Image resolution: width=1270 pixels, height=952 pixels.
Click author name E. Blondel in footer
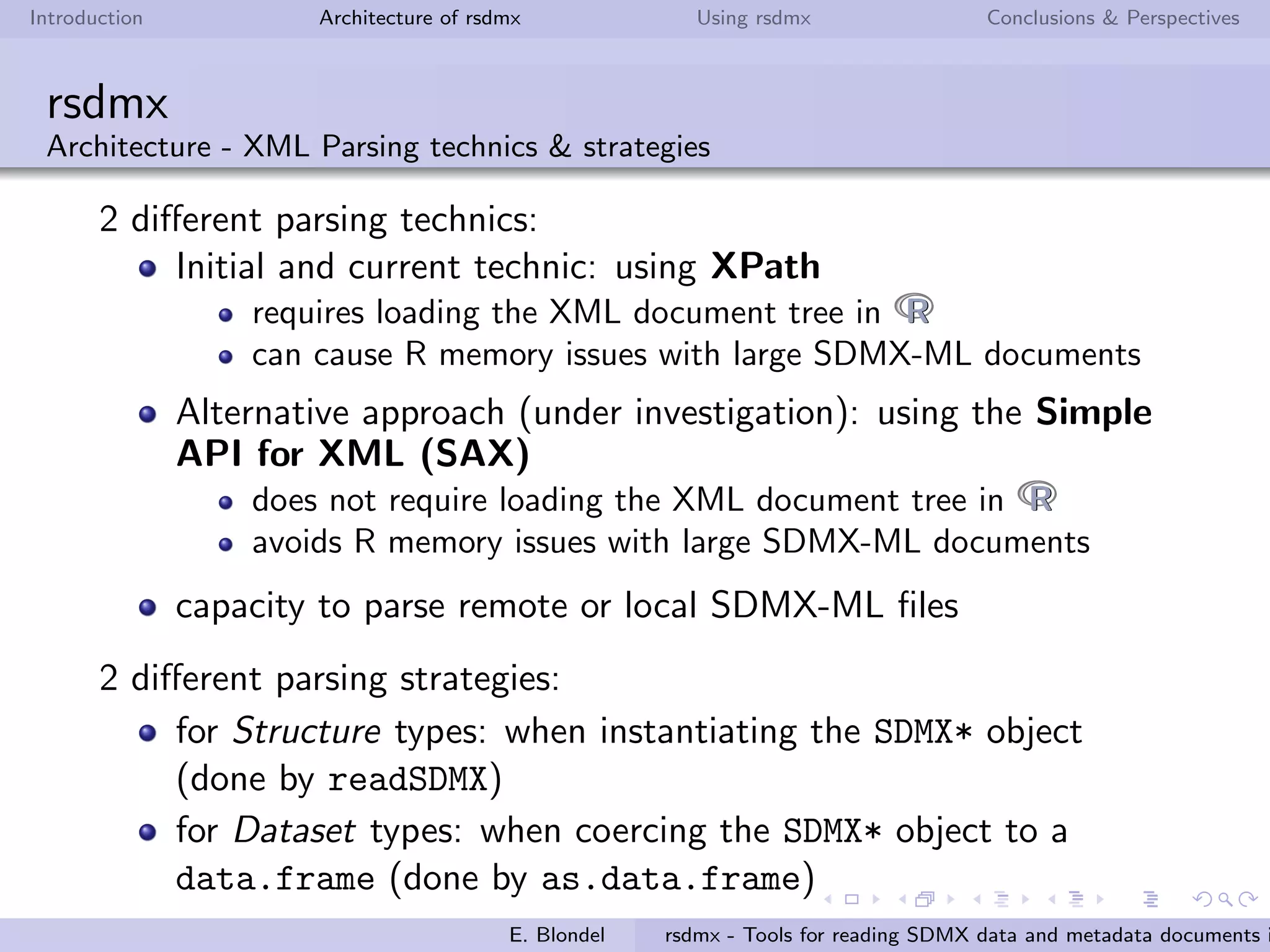pyautogui.click(x=557, y=935)
